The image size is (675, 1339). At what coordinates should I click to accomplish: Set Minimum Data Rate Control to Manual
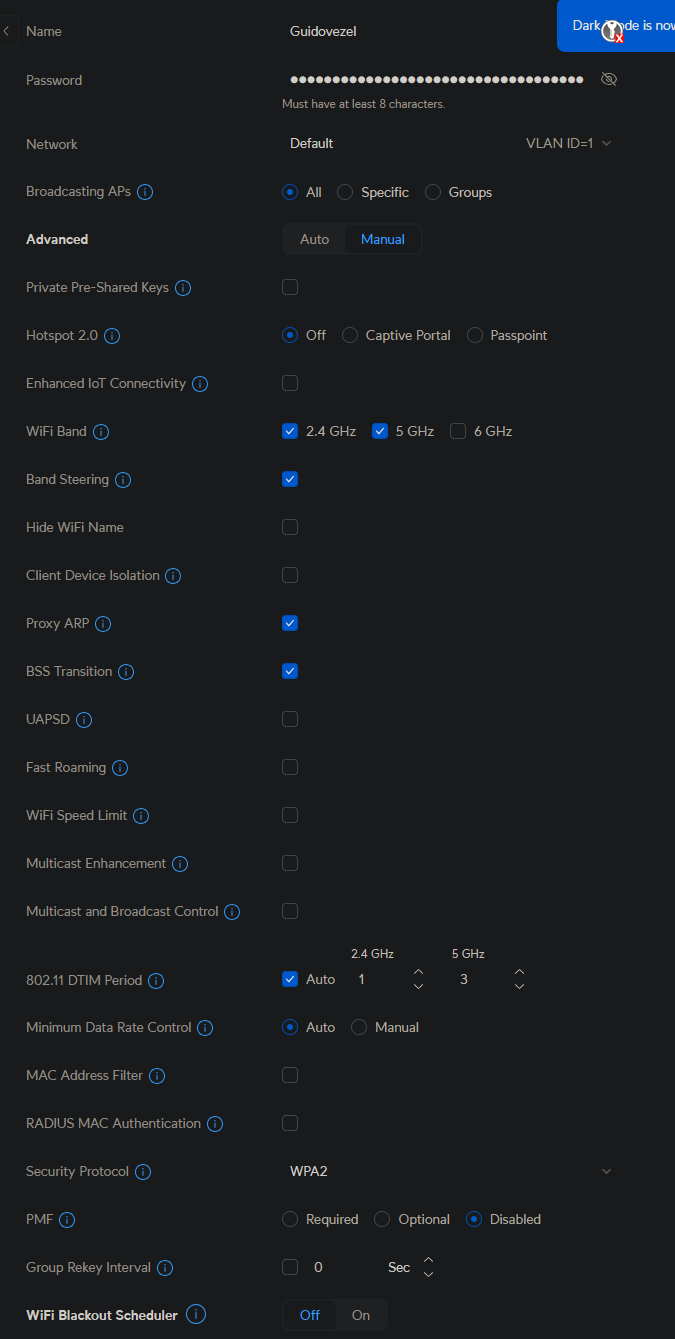(x=359, y=1027)
